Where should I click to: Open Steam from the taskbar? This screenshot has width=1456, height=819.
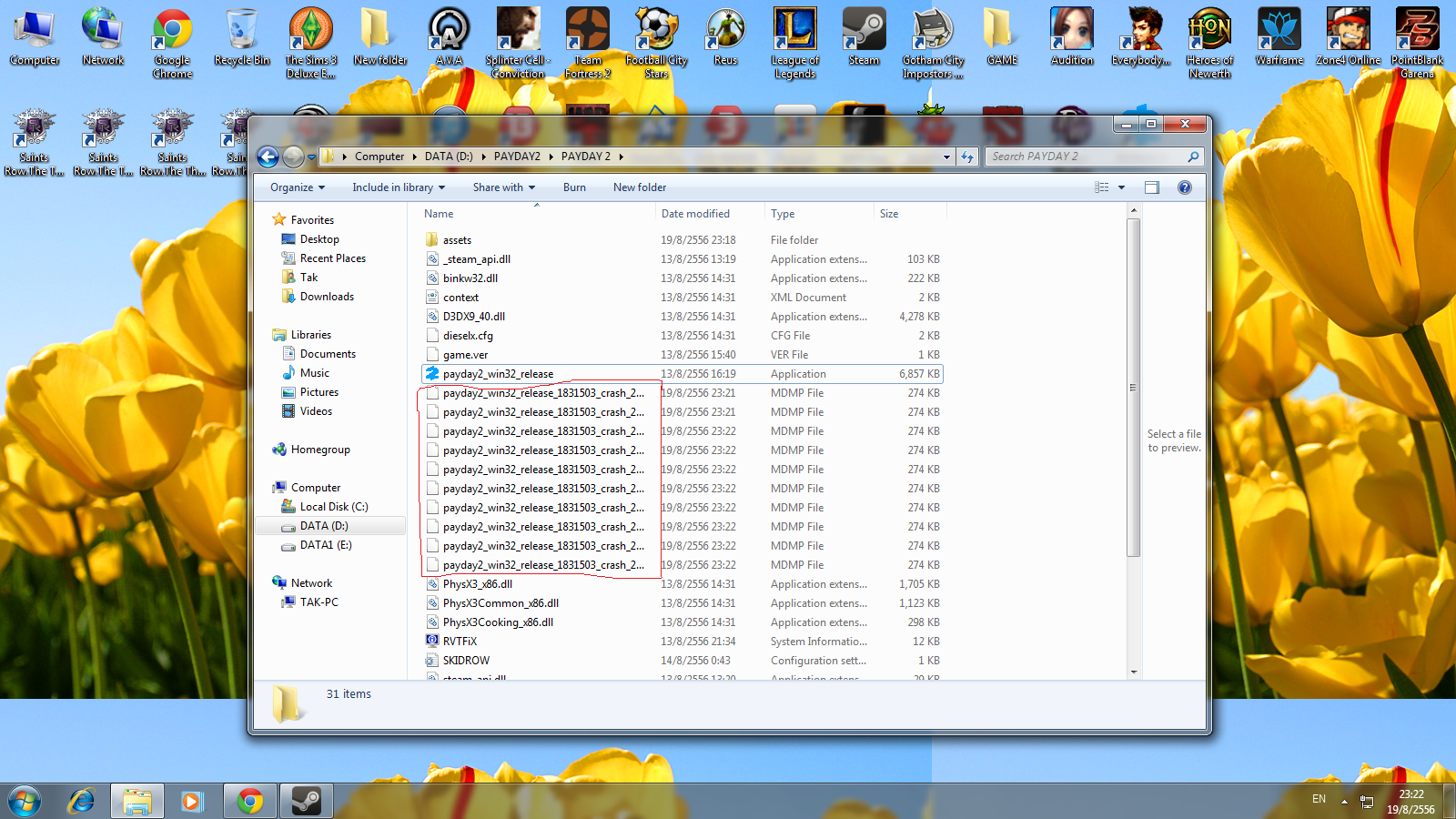pyautogui.click(x=306, y=801)
